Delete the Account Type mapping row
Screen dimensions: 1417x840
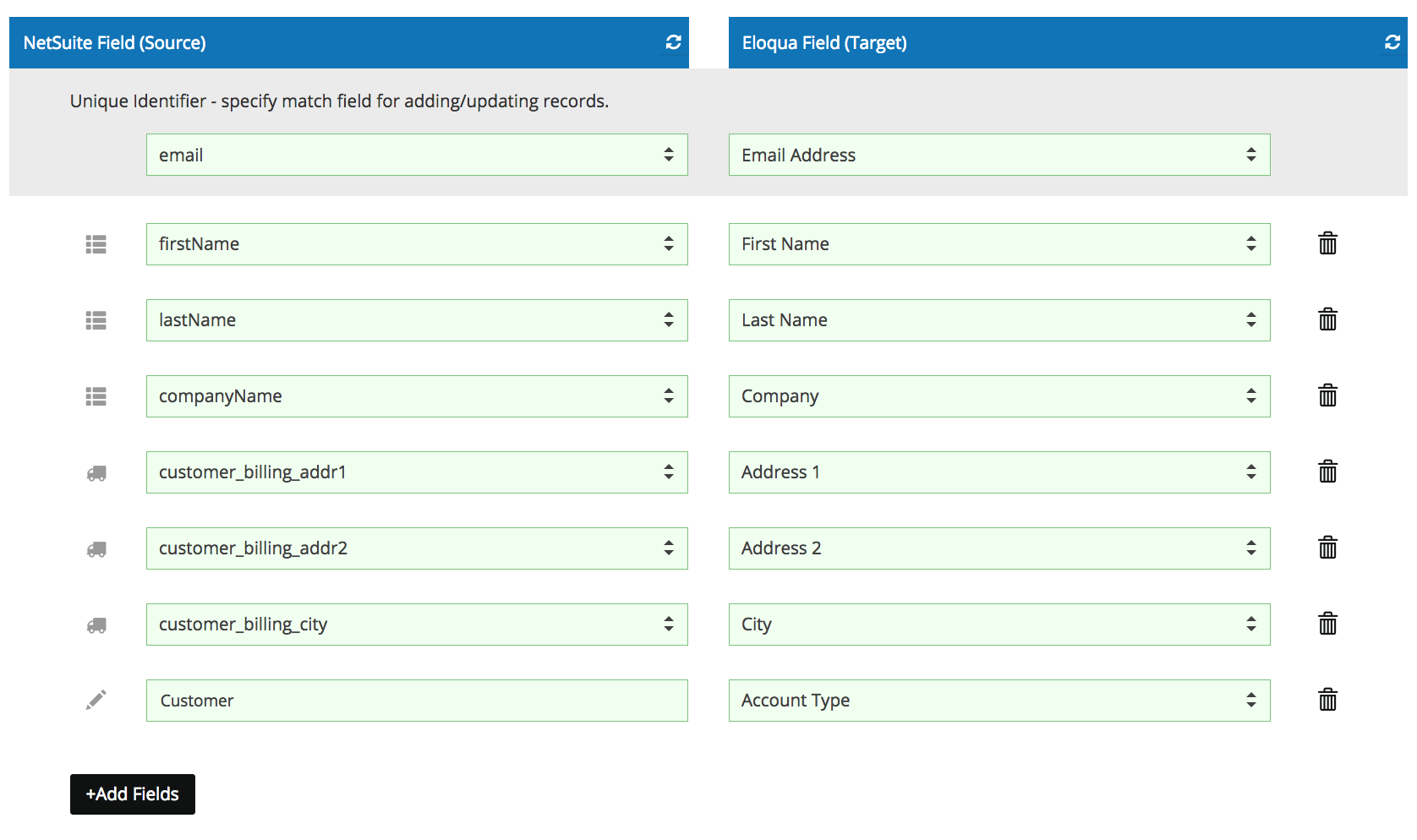[x=1327, y=700]
